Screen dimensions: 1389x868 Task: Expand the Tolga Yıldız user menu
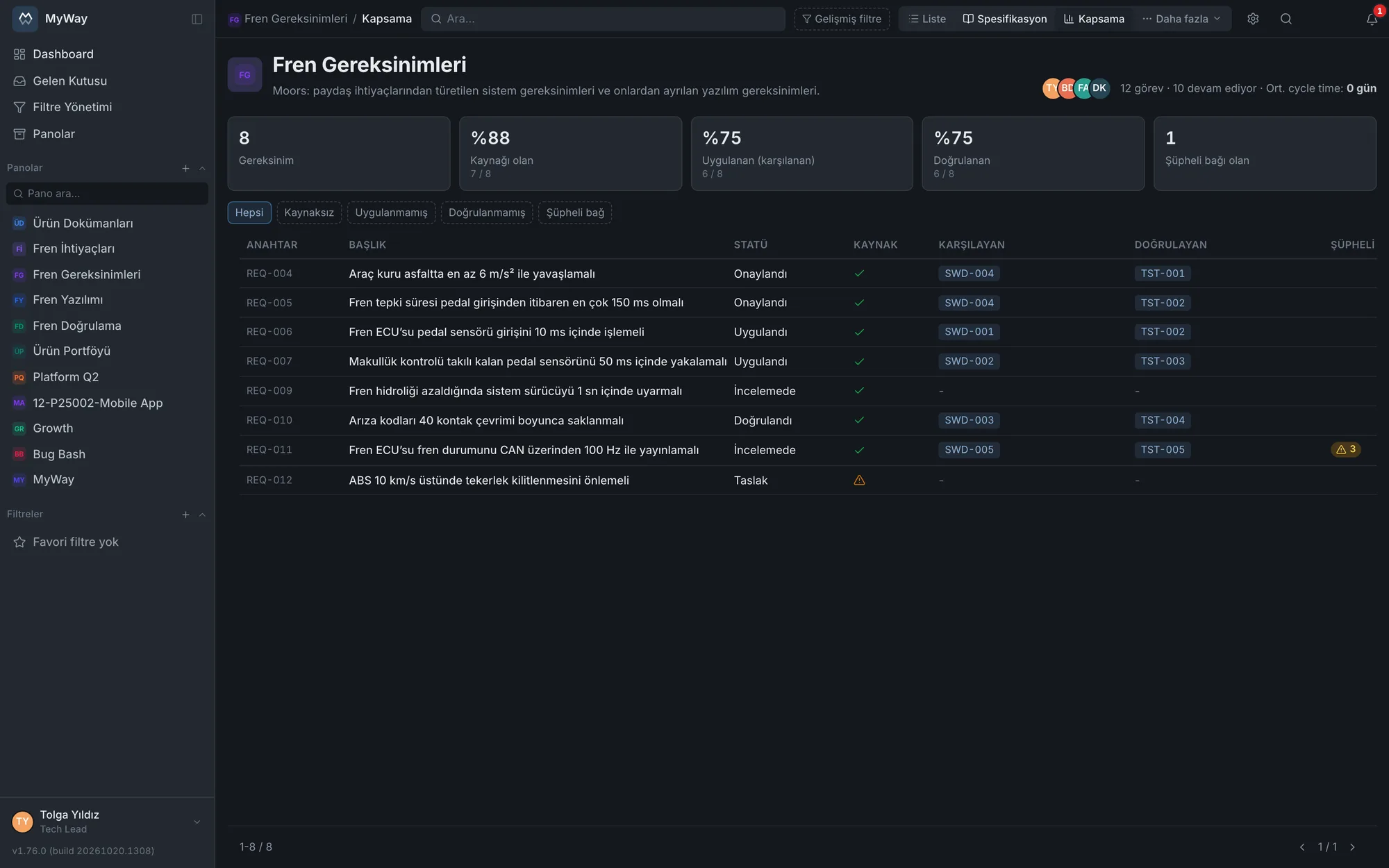[x=197, y=822]
